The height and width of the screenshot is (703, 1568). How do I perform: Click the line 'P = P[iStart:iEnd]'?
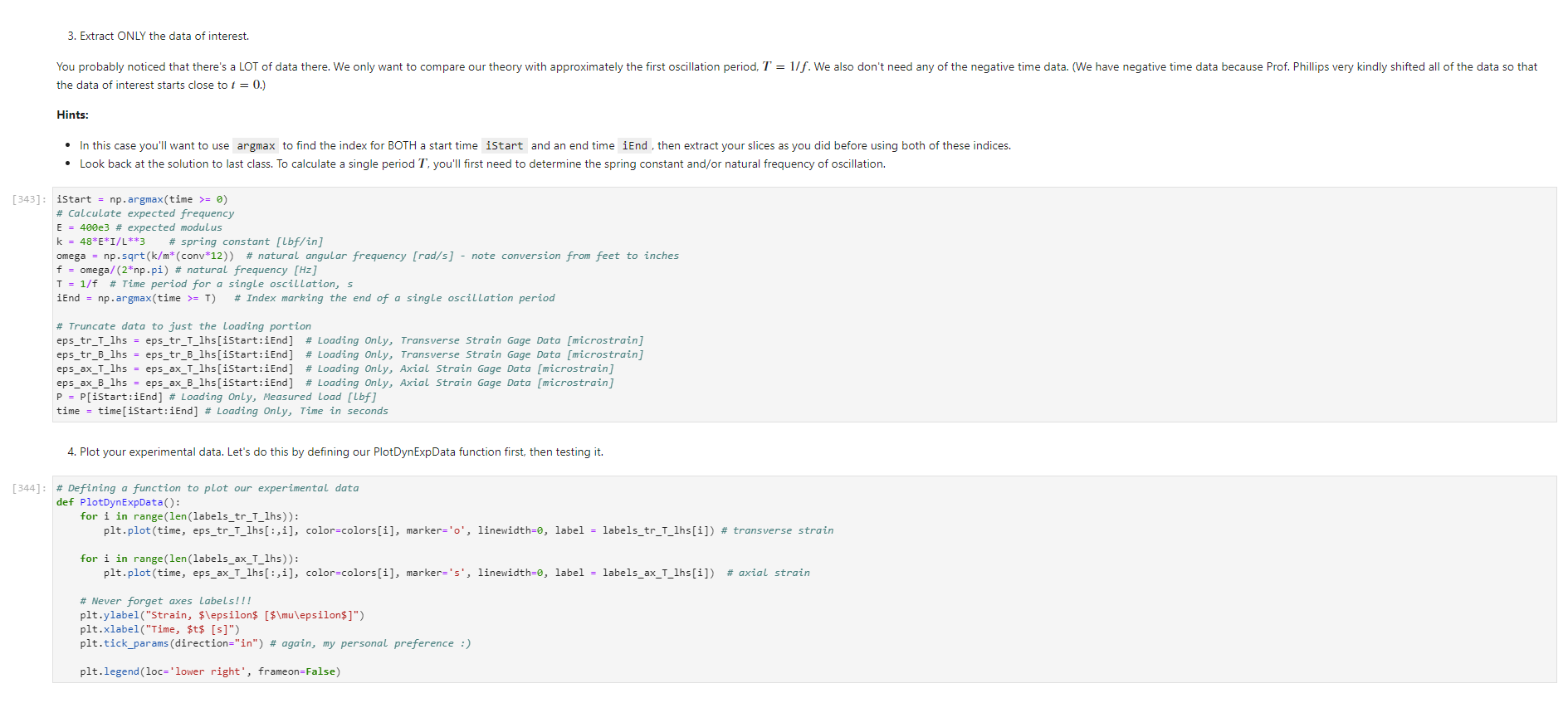[x=217, y=397]
